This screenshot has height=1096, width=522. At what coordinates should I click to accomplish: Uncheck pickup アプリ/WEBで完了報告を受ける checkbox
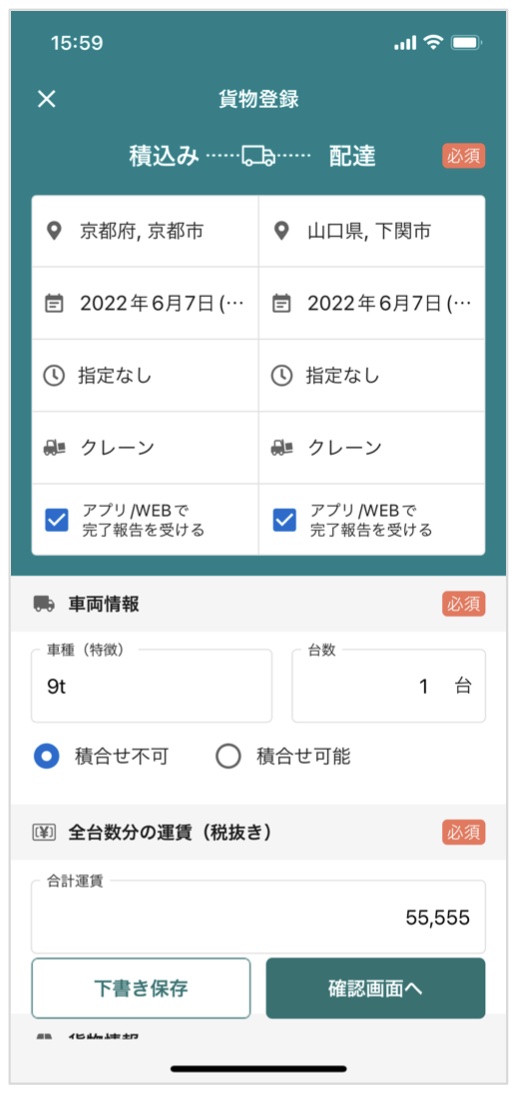[x=57, y=520]
